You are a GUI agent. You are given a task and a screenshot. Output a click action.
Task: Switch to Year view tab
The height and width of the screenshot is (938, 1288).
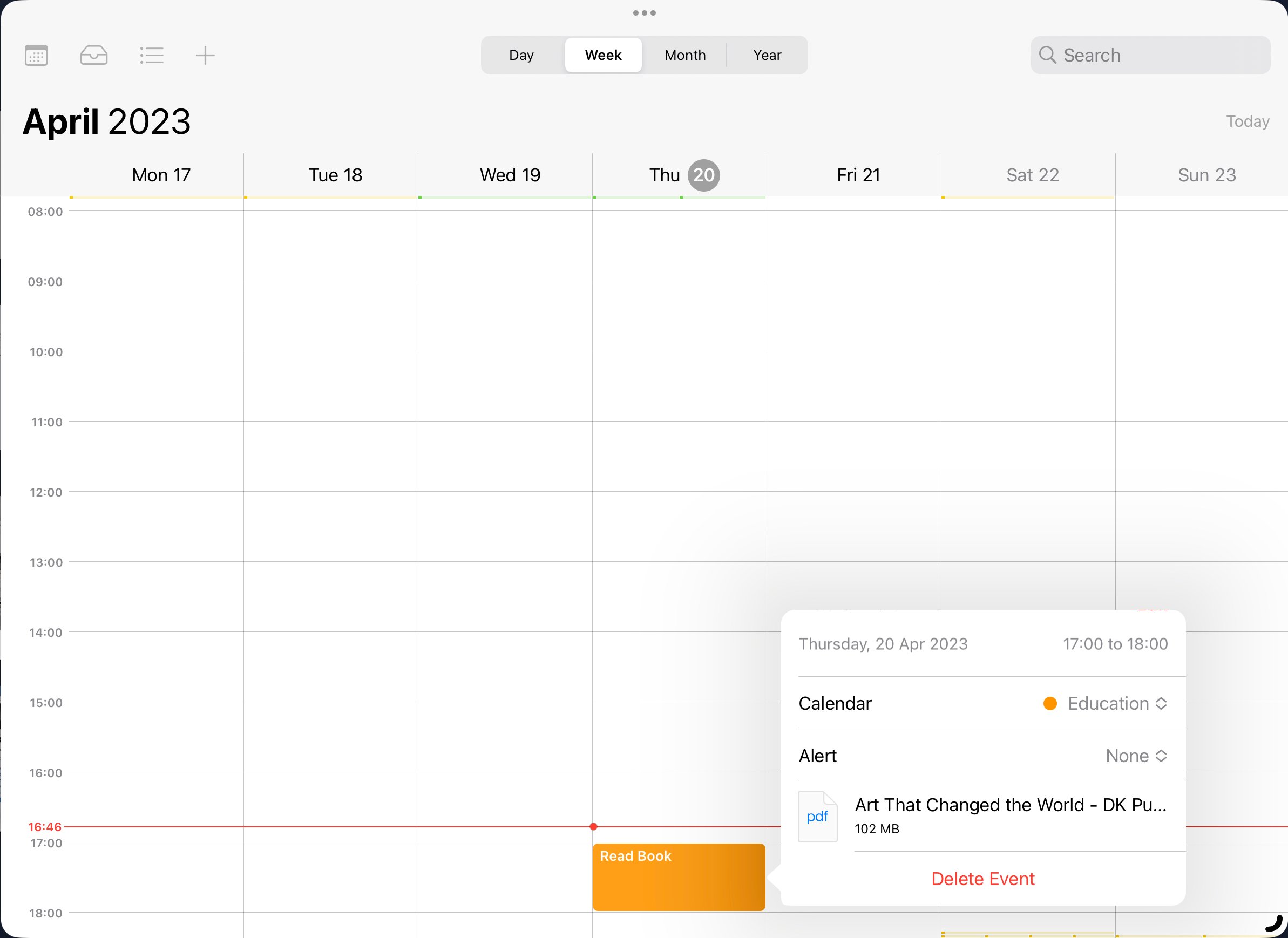click(x=767, y=55)
